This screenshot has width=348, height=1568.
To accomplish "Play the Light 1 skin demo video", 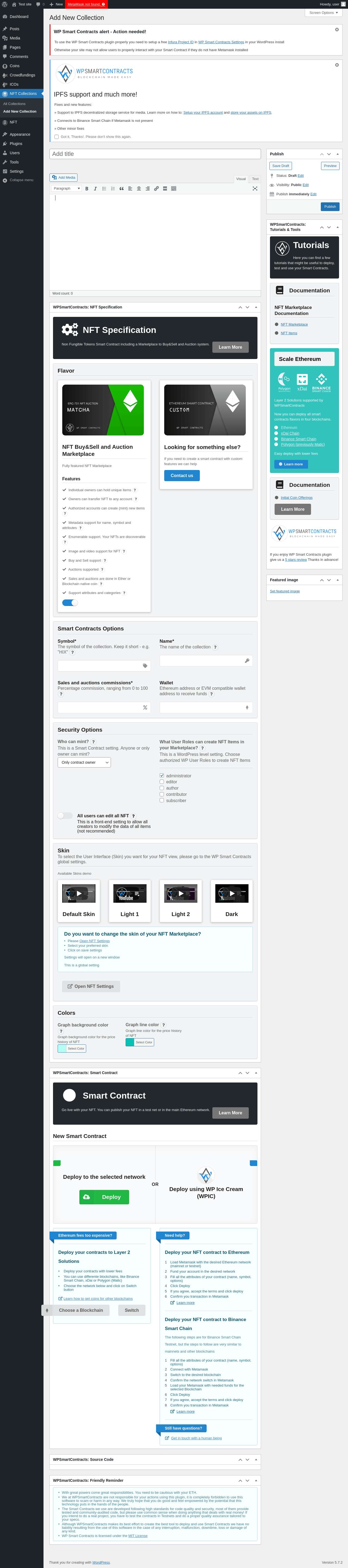I will [x=130, y=893].
